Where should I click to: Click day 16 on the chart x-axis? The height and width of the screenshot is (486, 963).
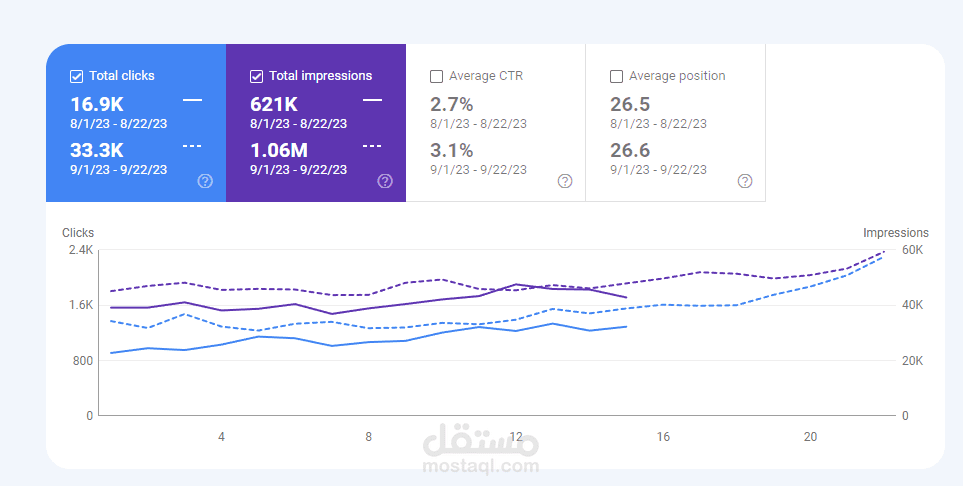[663, 437]
